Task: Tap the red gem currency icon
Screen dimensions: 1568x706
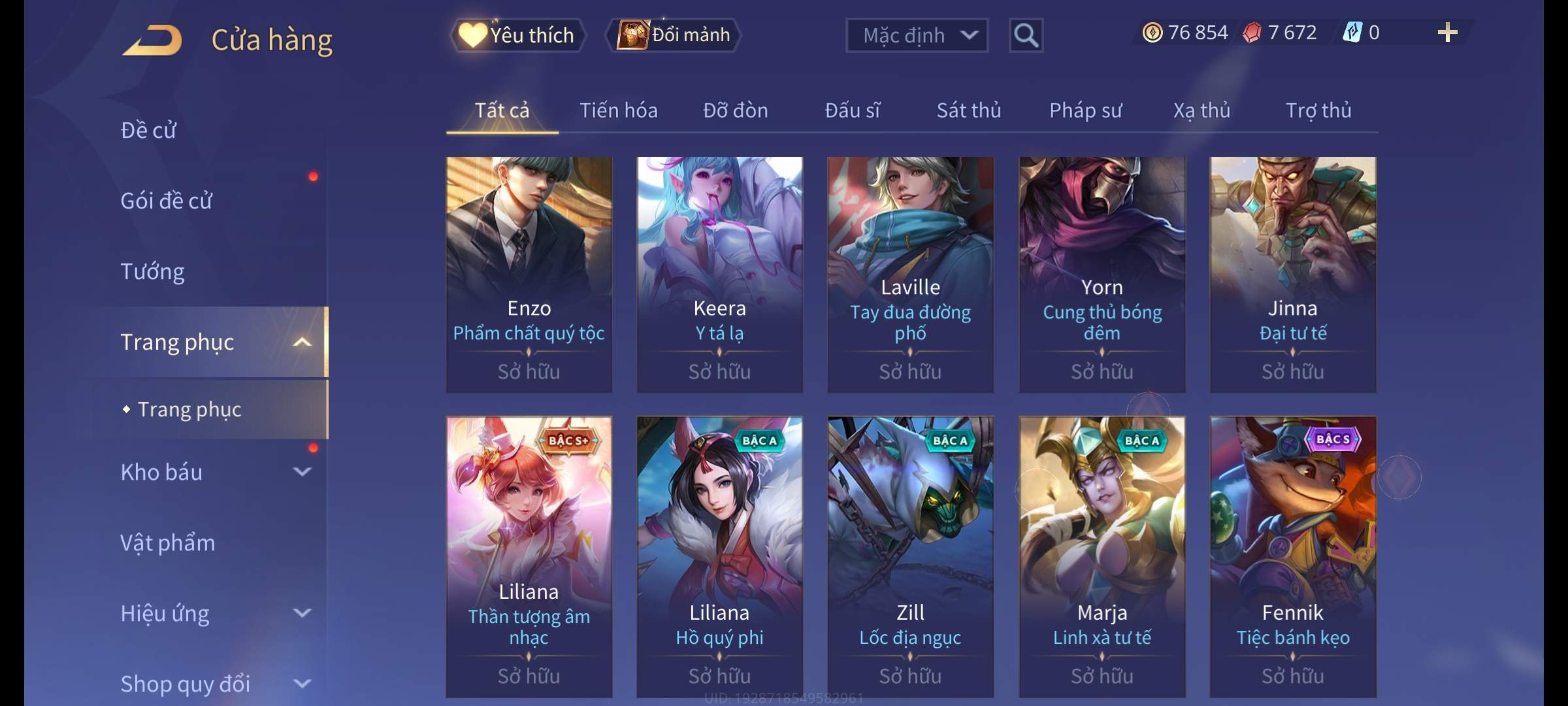Action: (x=1252, y=33)
